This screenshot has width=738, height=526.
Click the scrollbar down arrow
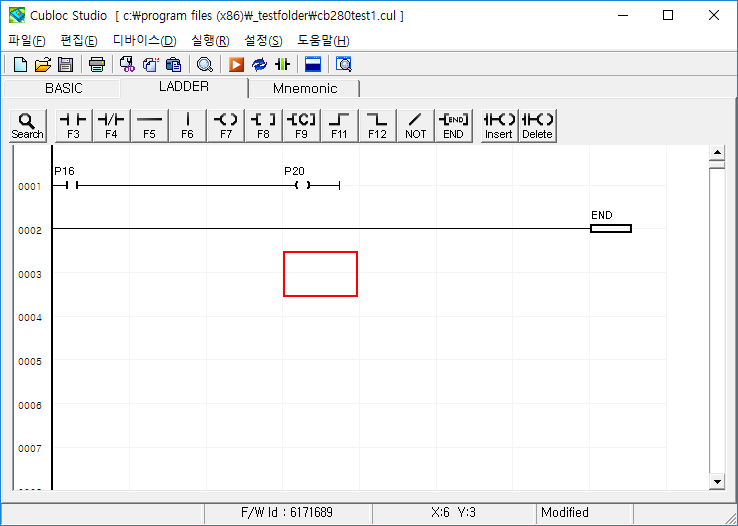(x=716, y=482)
